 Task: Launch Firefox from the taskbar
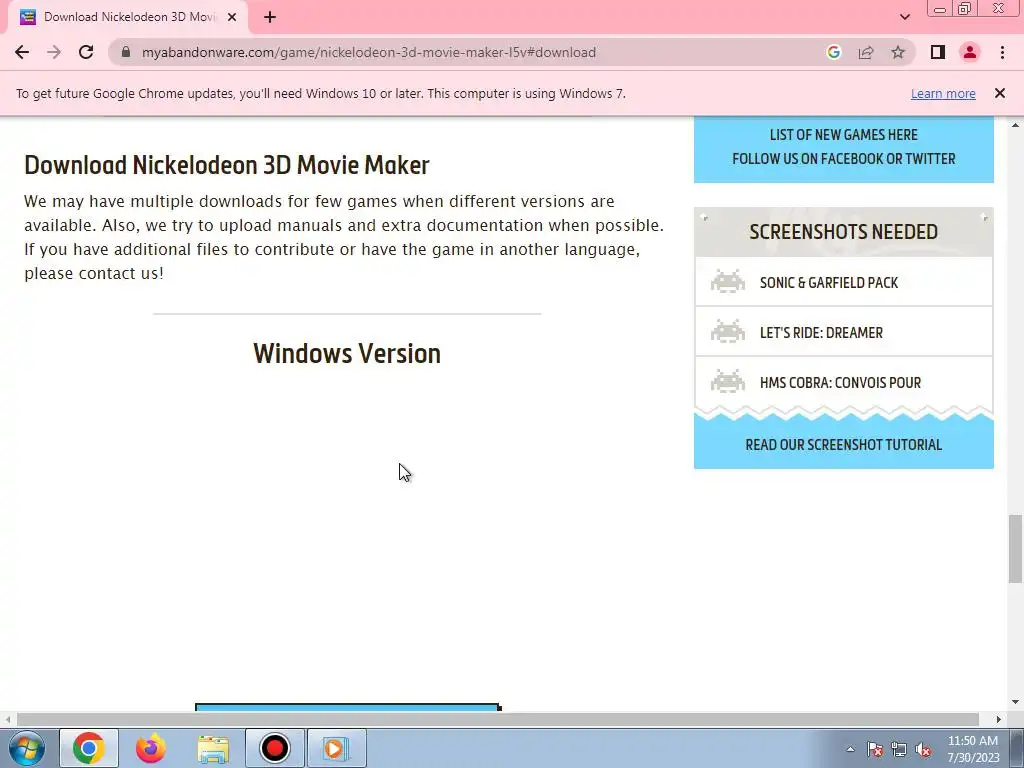(150, 748)
